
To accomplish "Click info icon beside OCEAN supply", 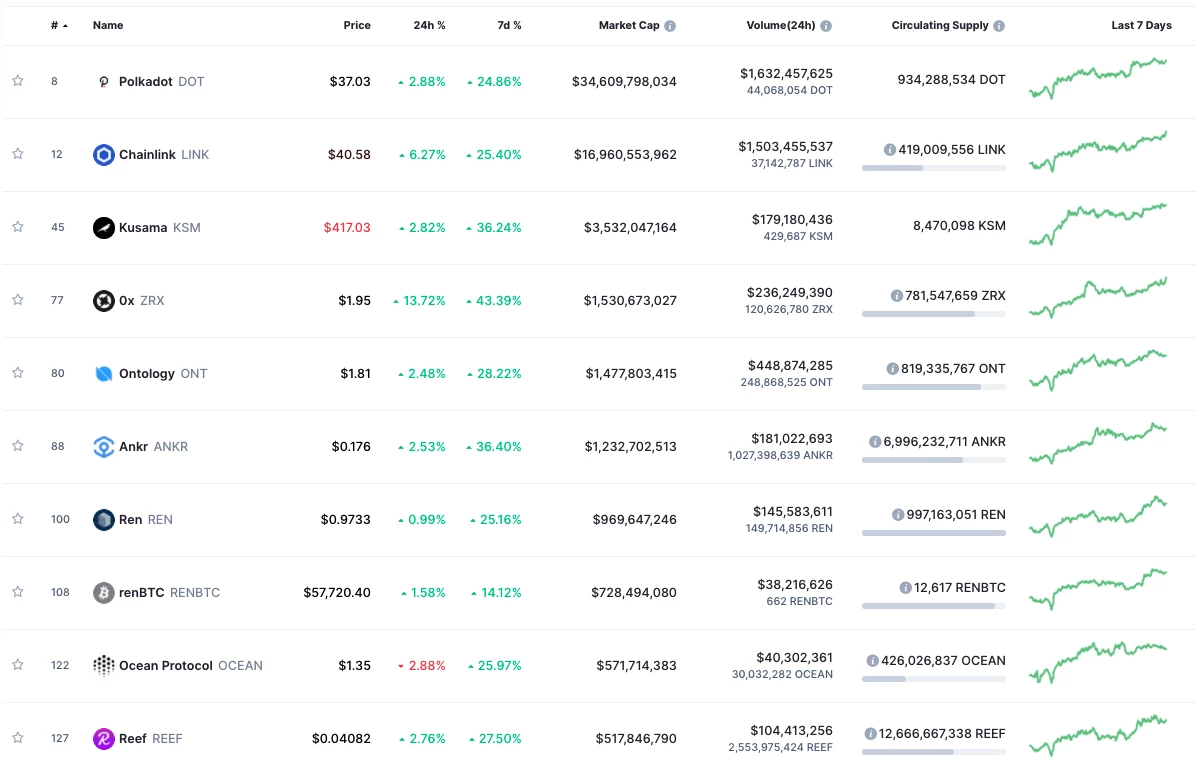I will coord(873,661).
